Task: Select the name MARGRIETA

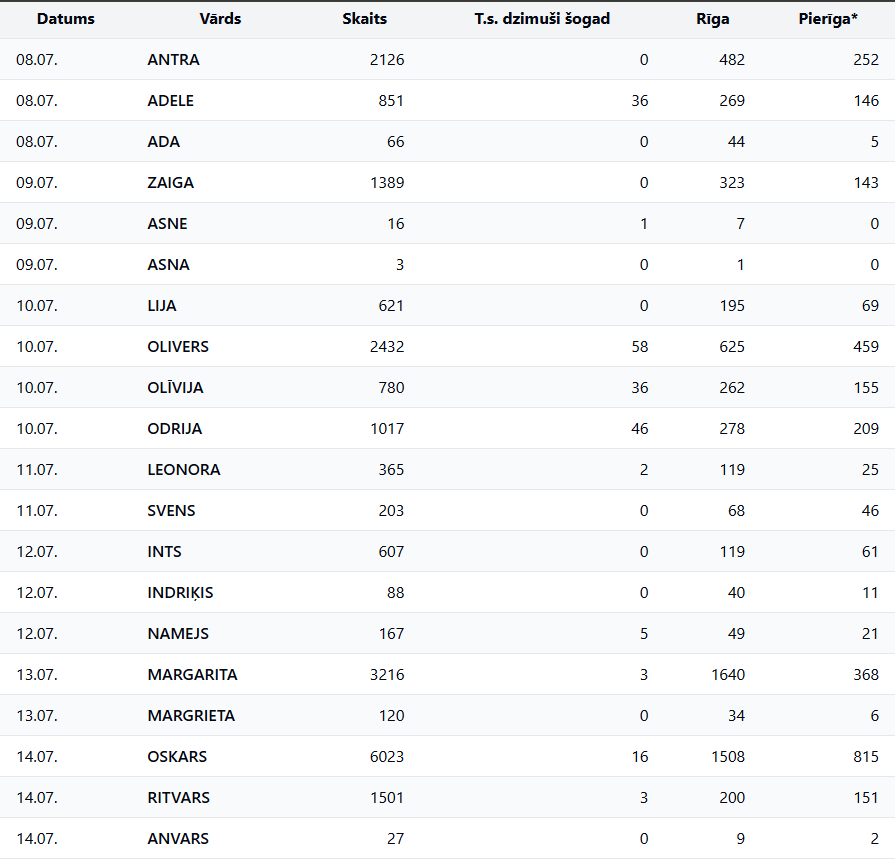Action: click(191, 716)
